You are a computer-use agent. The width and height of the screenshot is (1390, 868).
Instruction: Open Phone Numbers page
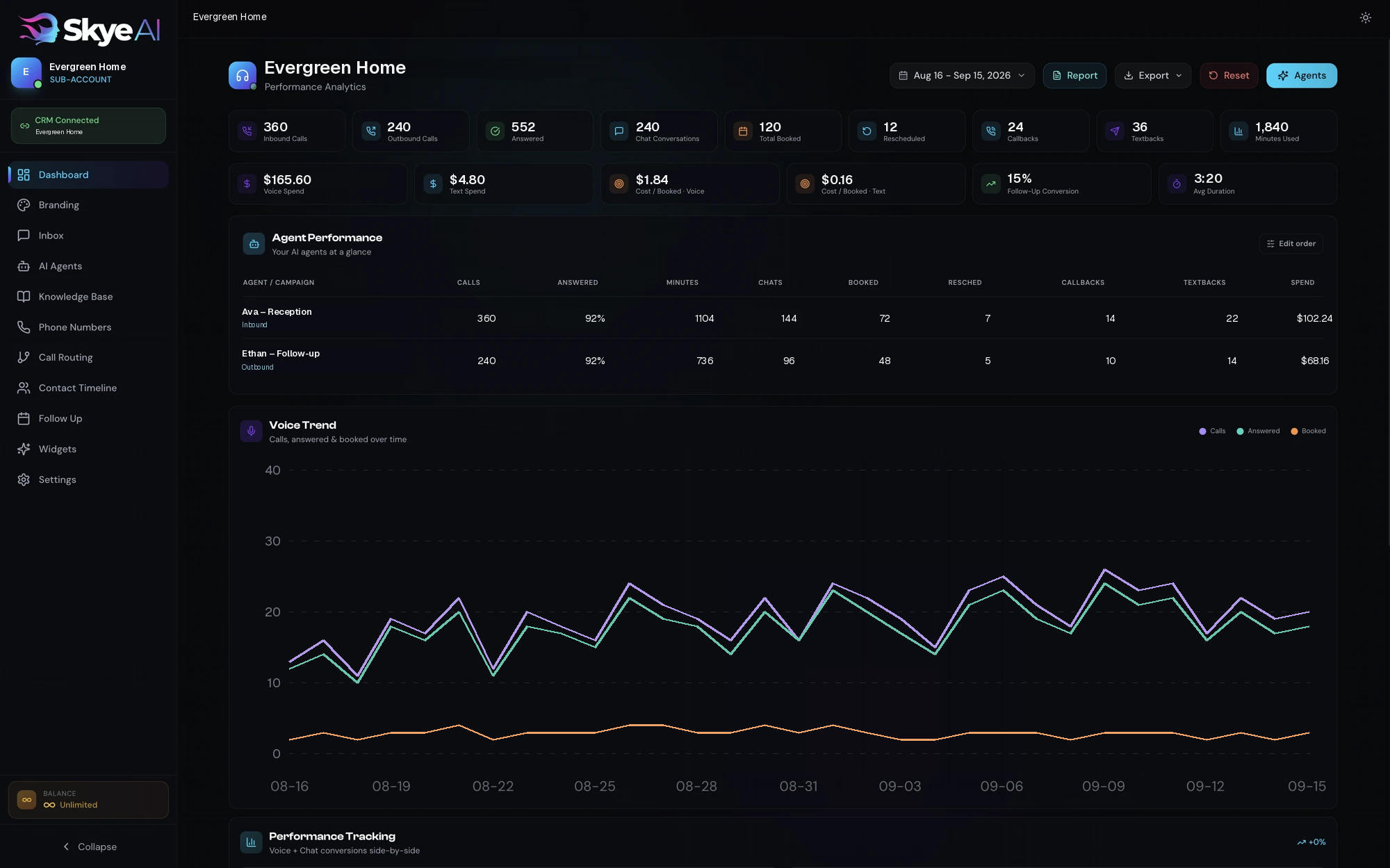[88, 327]
